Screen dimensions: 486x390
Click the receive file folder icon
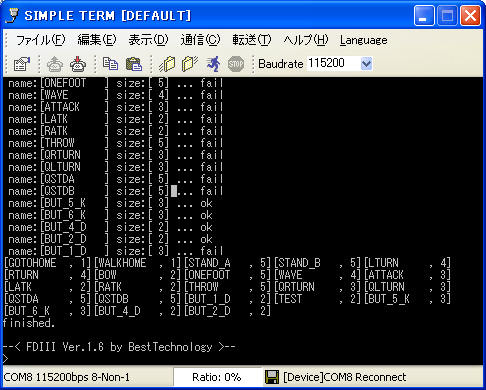[x=190, y=63]
